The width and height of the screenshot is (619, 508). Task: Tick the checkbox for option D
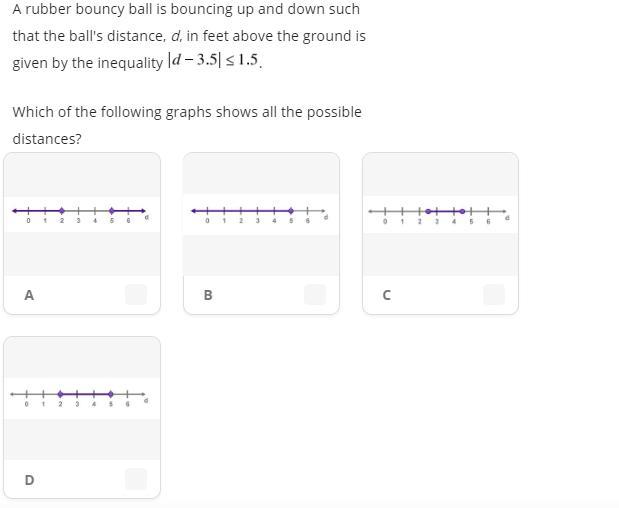point(136,478)
